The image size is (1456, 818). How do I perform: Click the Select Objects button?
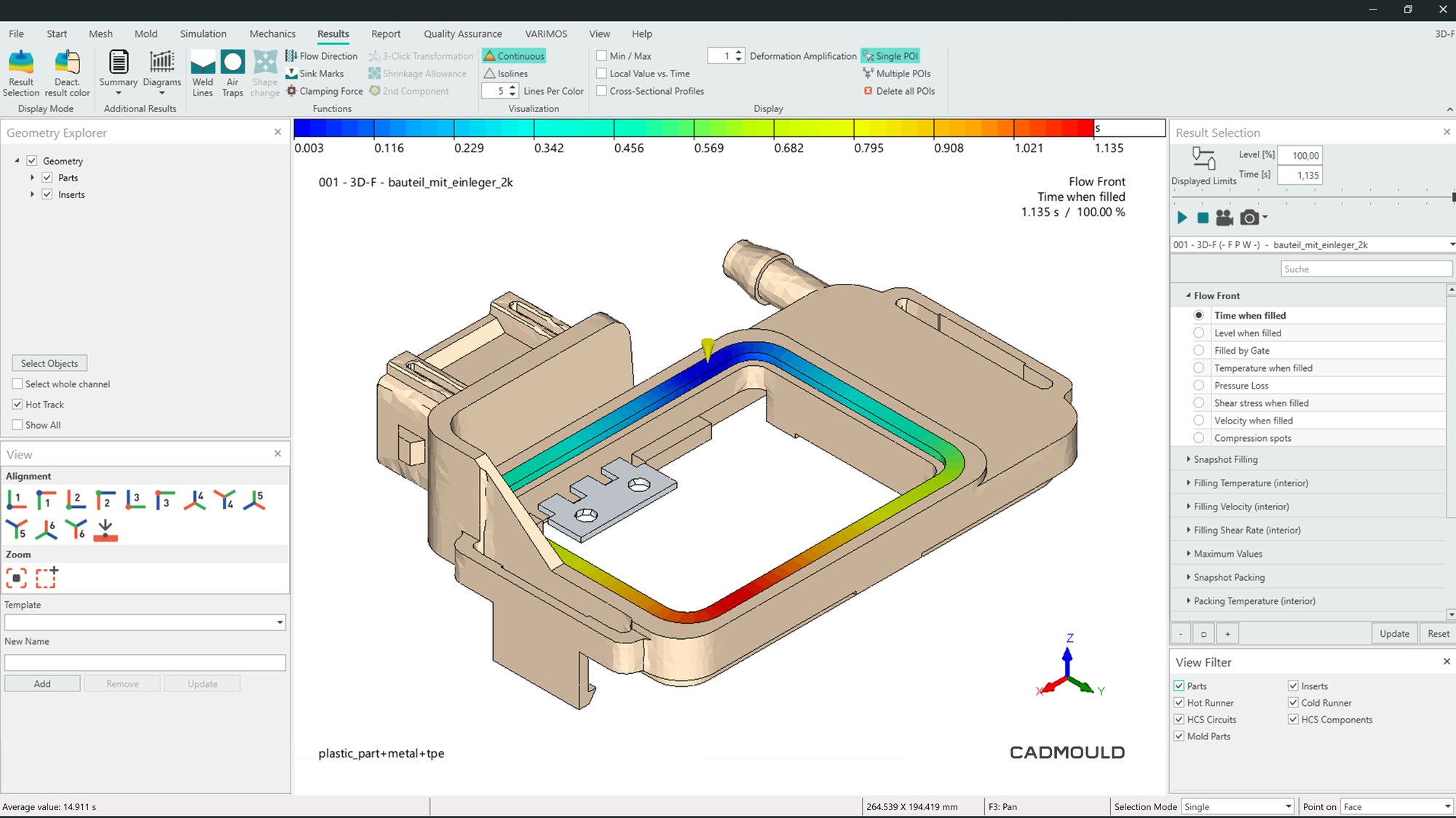click(x=50, y=363)
